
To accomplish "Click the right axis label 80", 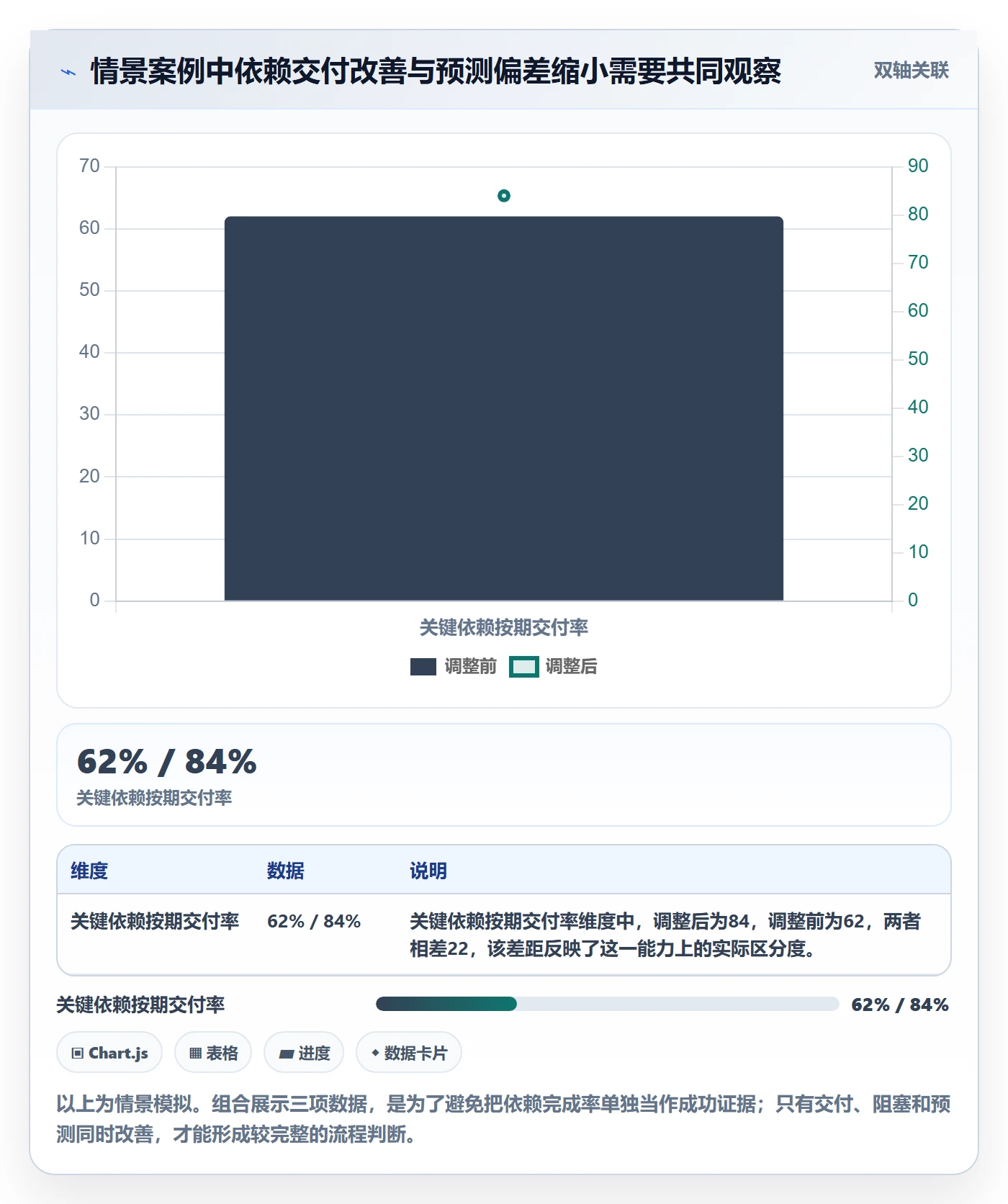I will (918, 215).
